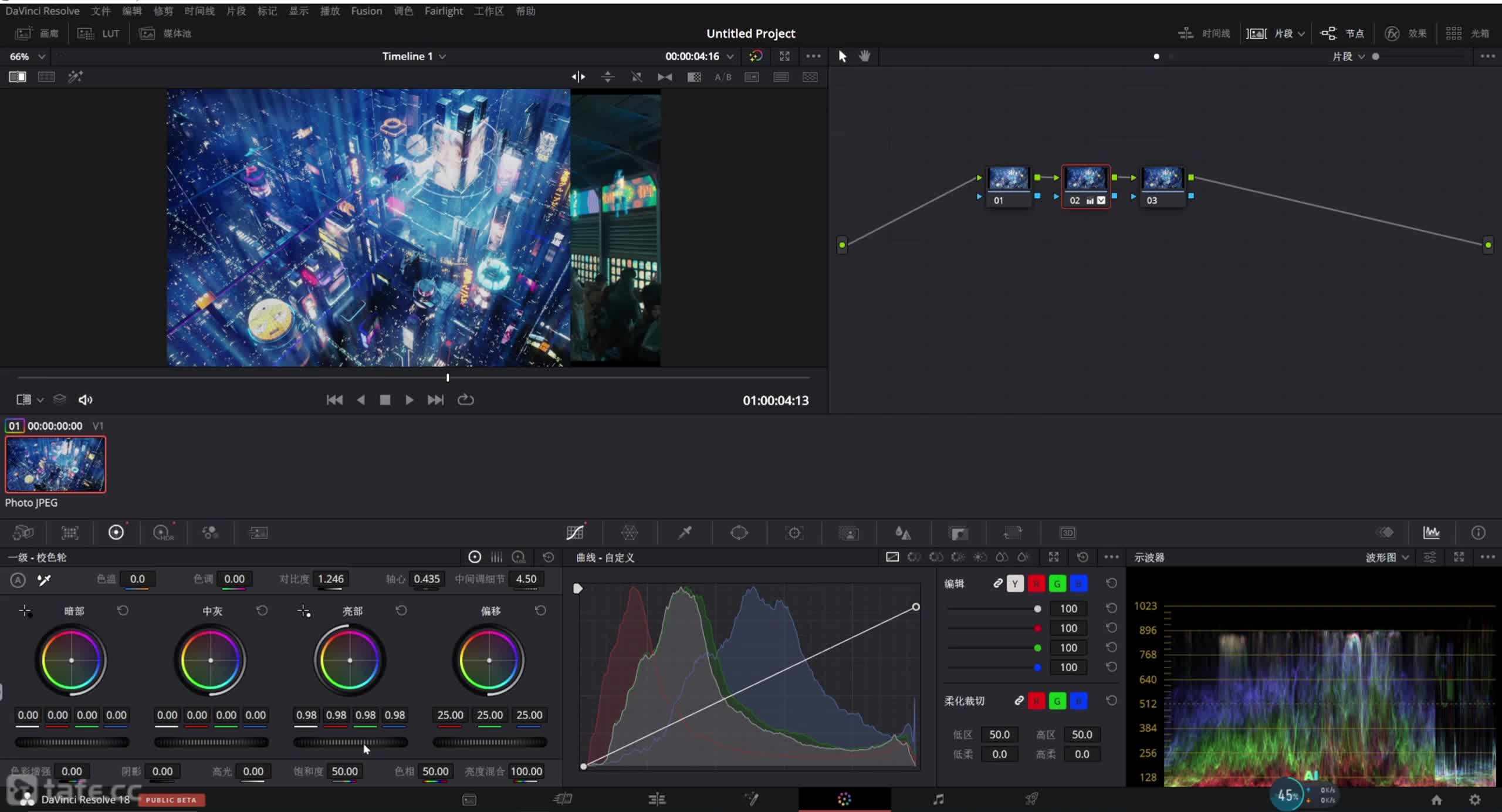
Task: Toggle bypass color grades and Fusion effects
Action: tap(756, 56)
